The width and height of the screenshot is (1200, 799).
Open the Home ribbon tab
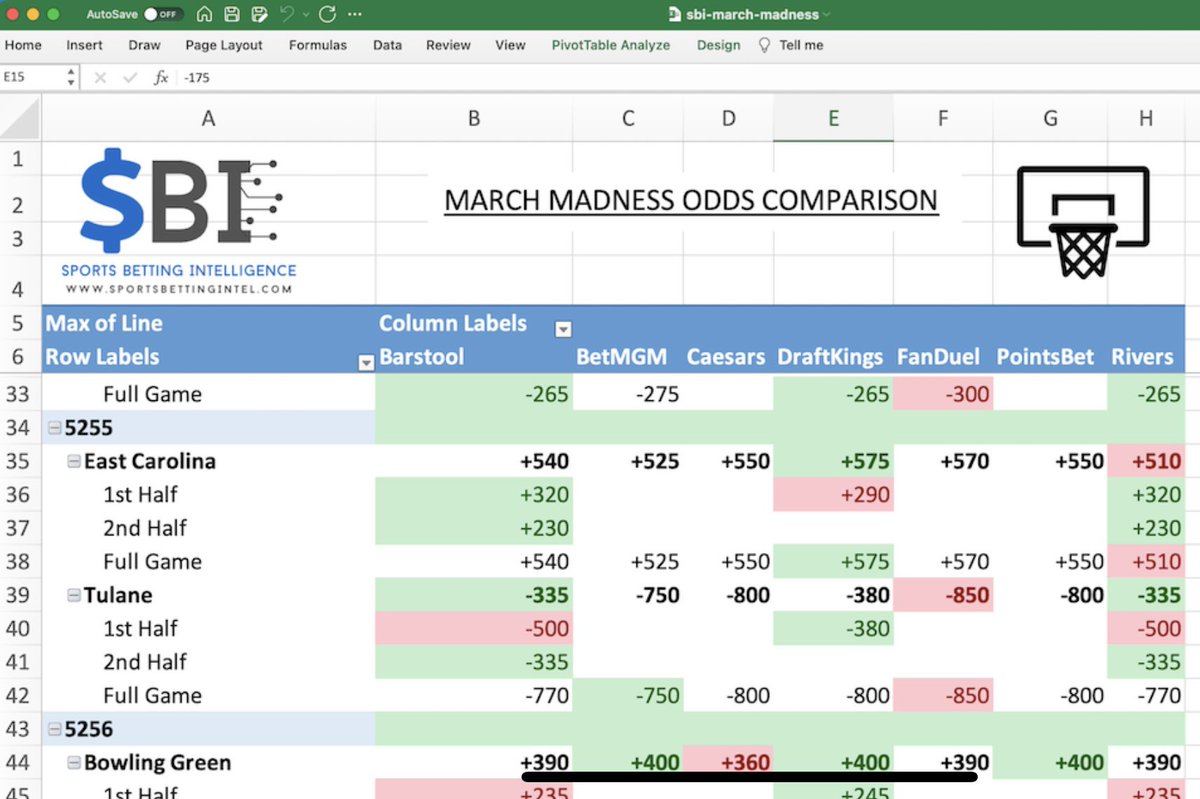(x=23, y=45)
